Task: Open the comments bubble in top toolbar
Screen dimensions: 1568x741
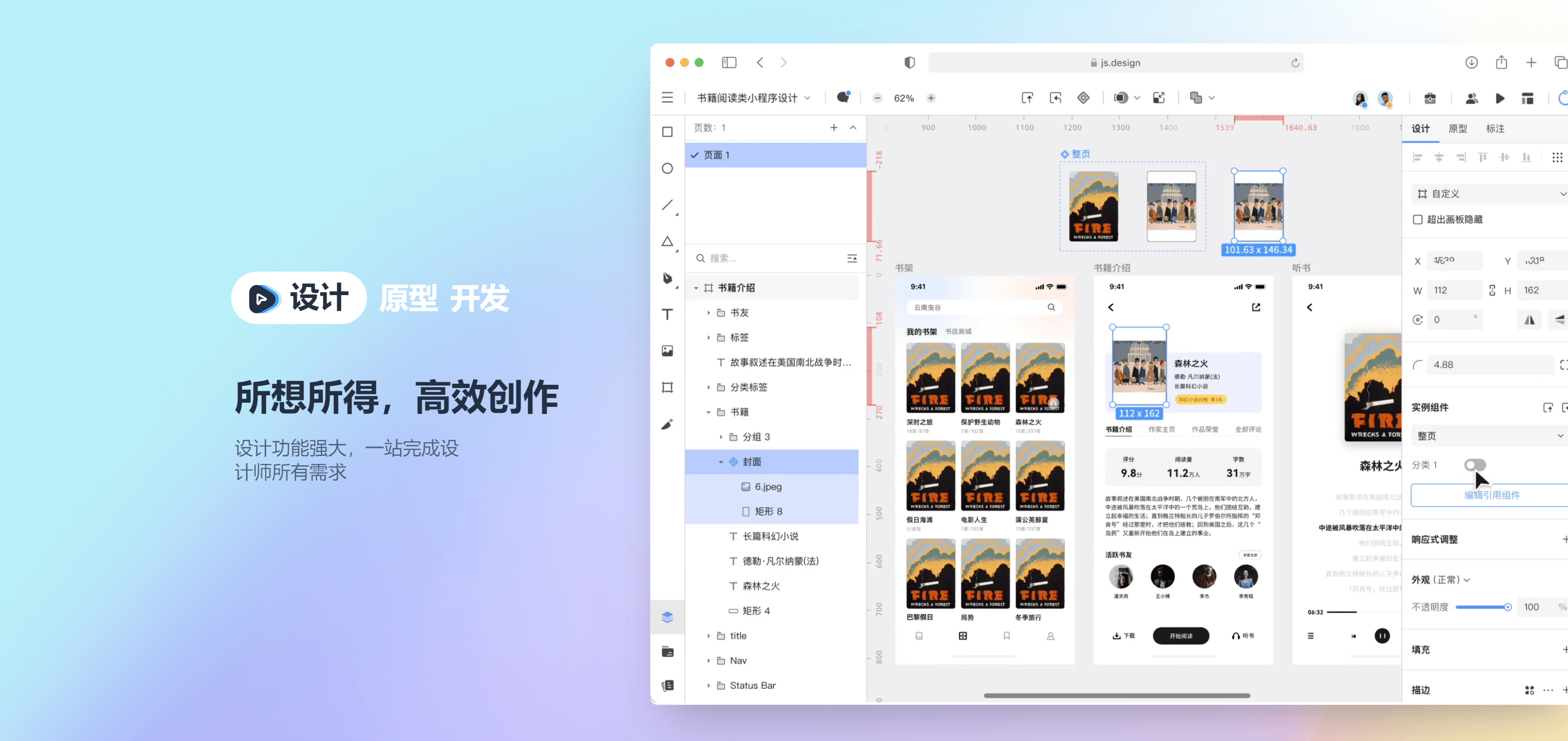Action: (843, 97)
